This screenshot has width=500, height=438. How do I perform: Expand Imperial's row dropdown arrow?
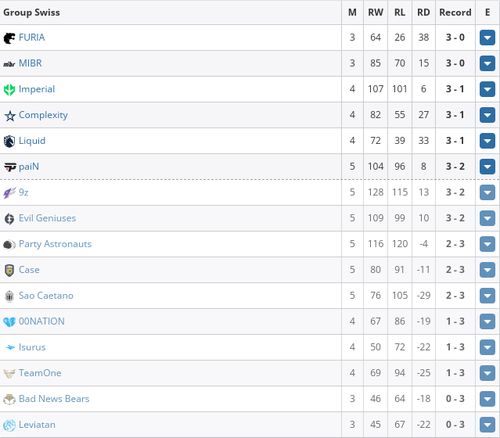(x=487, y=89)
